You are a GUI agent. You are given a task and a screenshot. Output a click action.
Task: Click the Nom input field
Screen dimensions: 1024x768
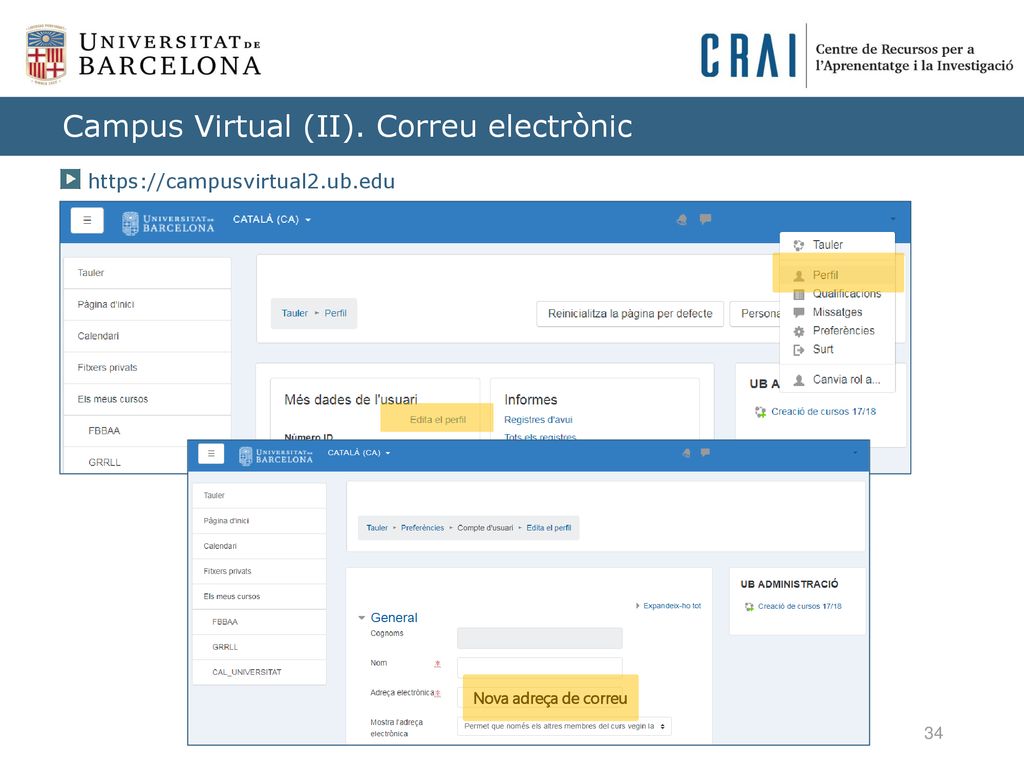coord(539,666)
